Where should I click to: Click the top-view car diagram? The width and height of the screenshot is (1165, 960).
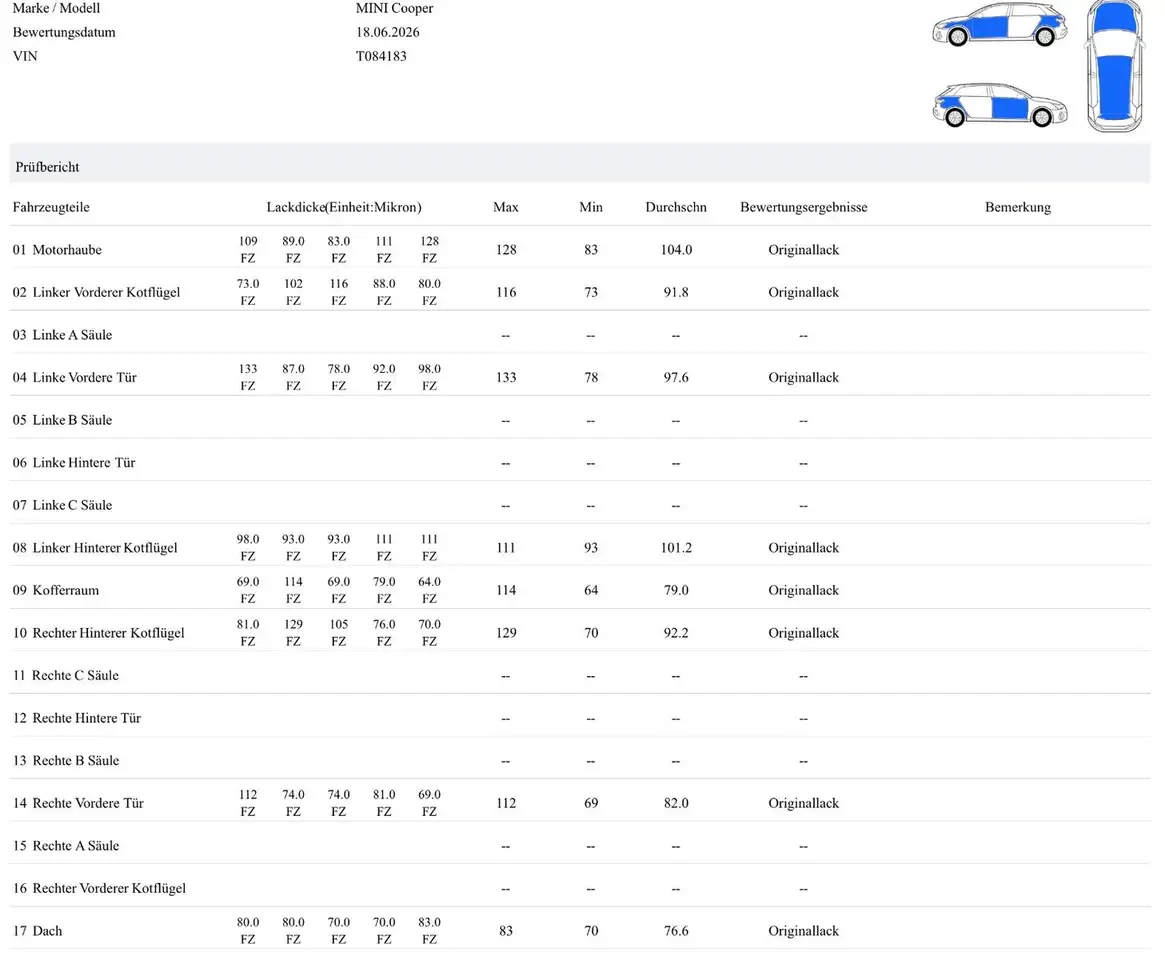point(1114,67)
